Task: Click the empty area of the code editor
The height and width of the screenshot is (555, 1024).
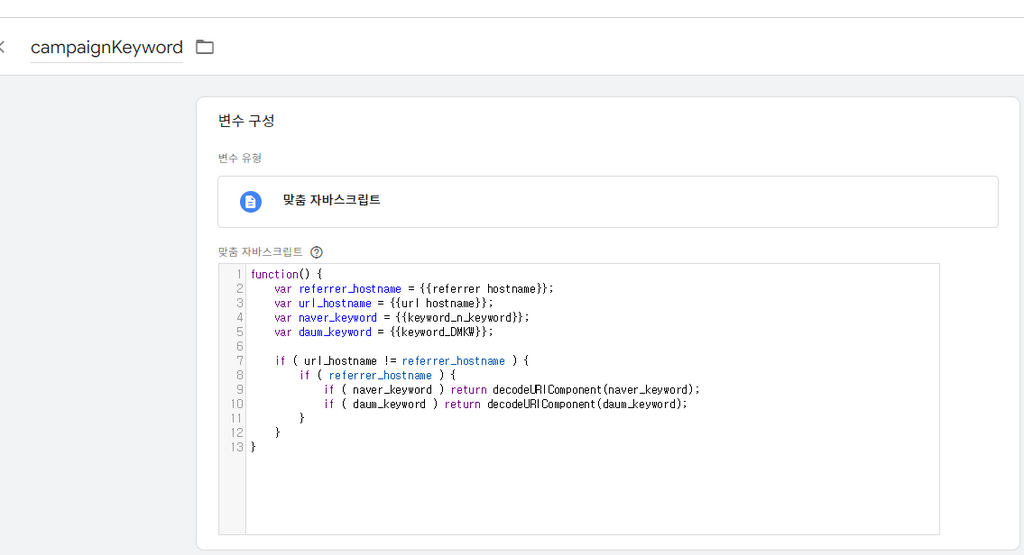Action: pos(592,493)
